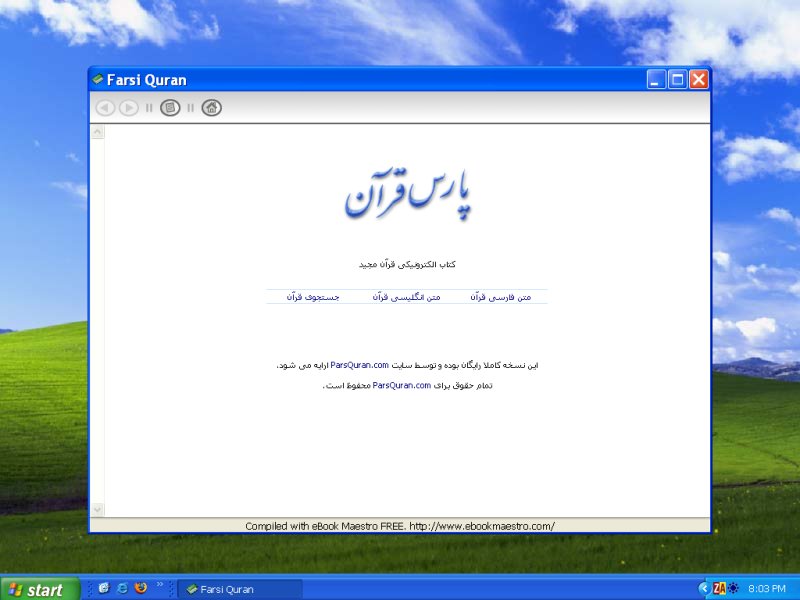Image resolution: width=800 pixels, height=600 pixels.
Task: Click the Show Desktop Quick Launch icon
Action: point(103,588)
